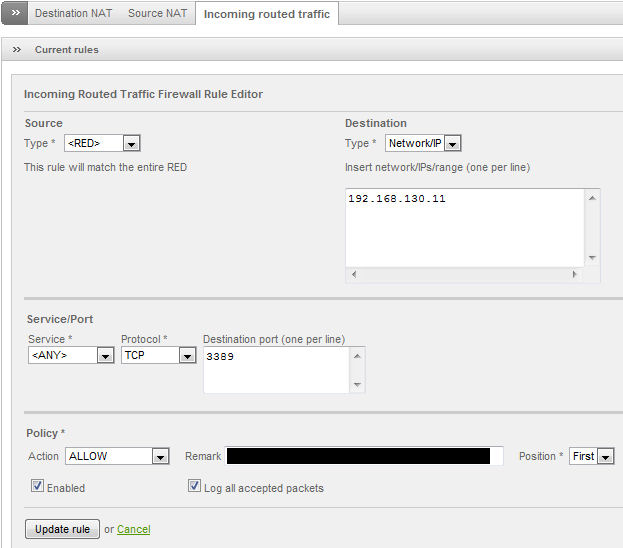The image size is (623, 548).
Task: Expand the Current rules section arrow
Action: click(x=17, y=49)
